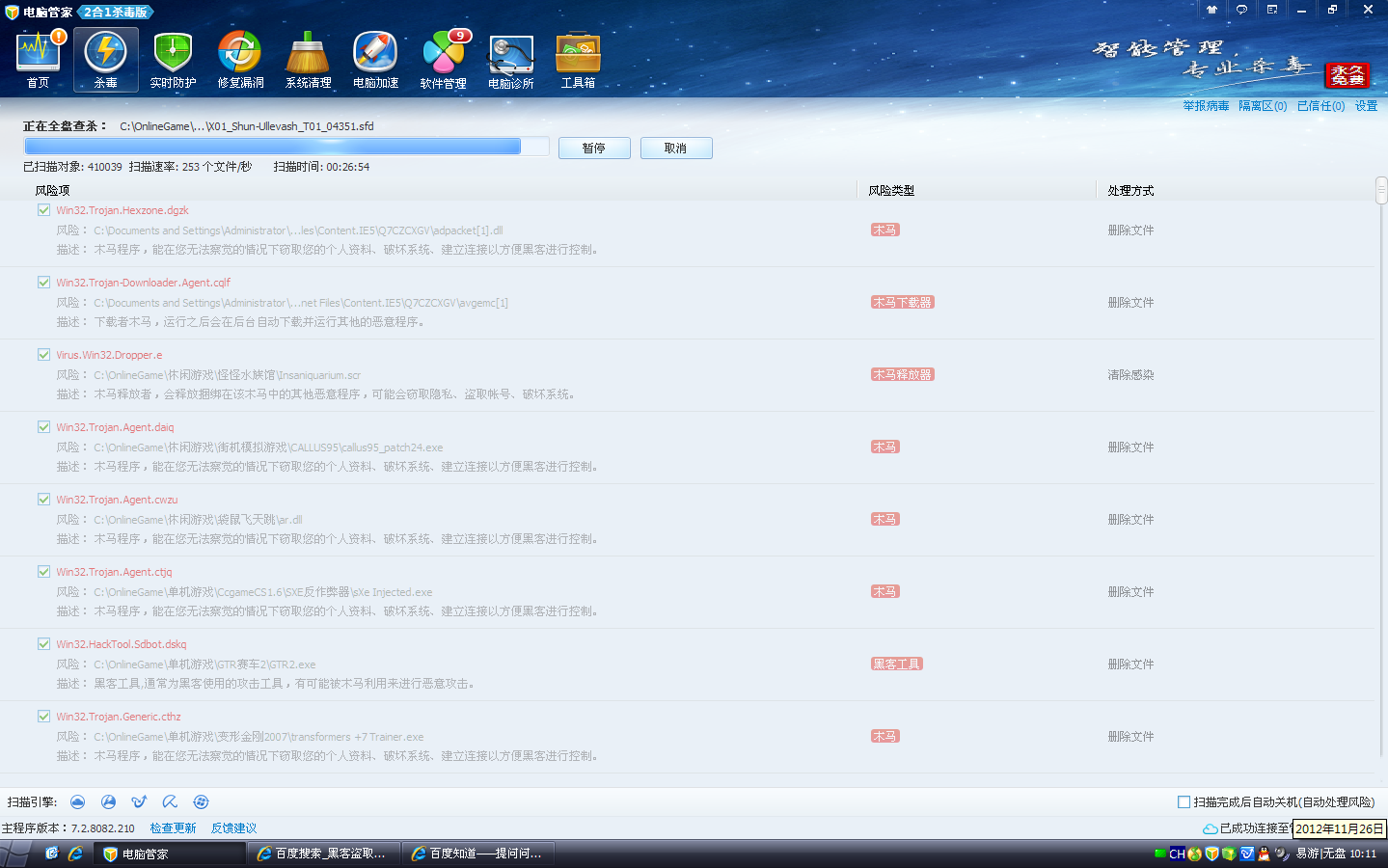Image resolution: width=1388 pixels, height=868 pixels.
Task: Click the volume speaker tray icon
Action: [x=1282, y=854]
